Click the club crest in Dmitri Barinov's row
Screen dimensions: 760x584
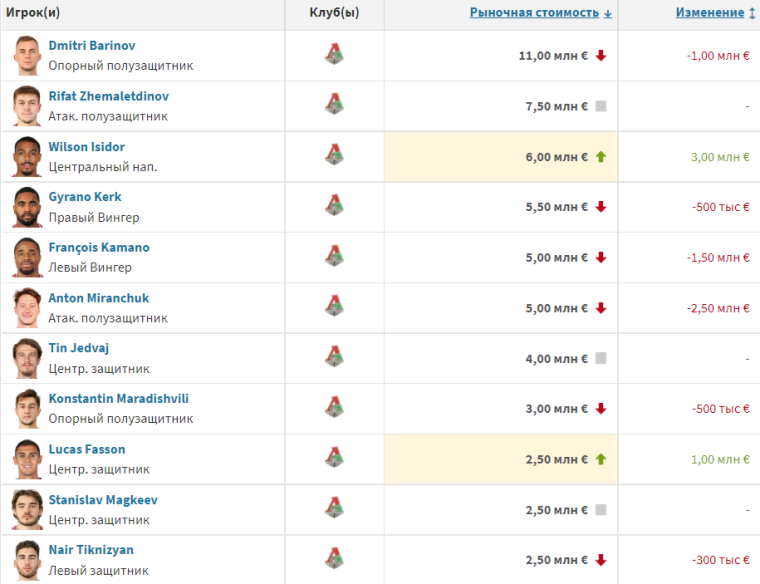click(x=334, y=55)
